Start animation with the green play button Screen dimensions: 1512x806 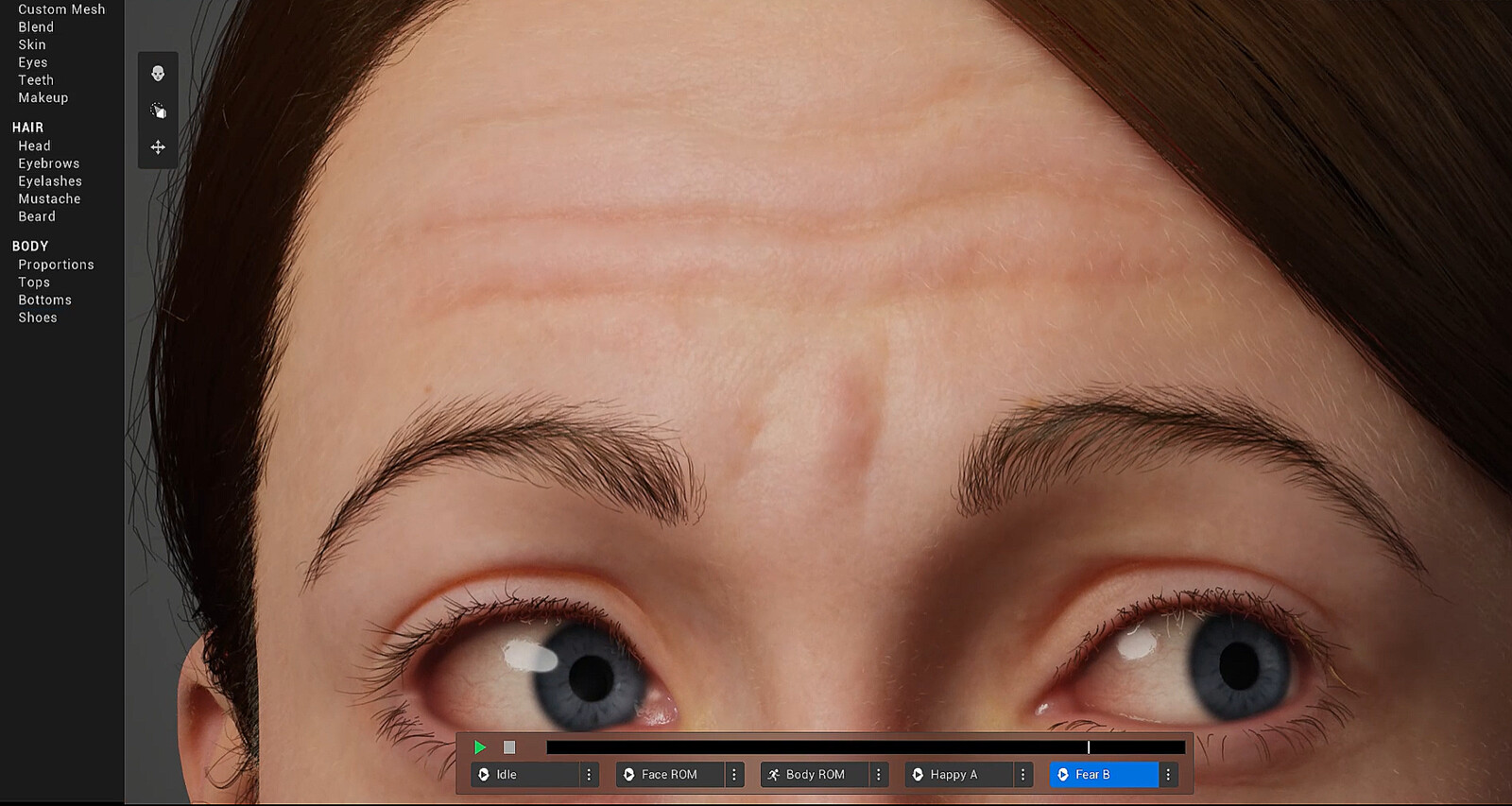pos(480,747)
